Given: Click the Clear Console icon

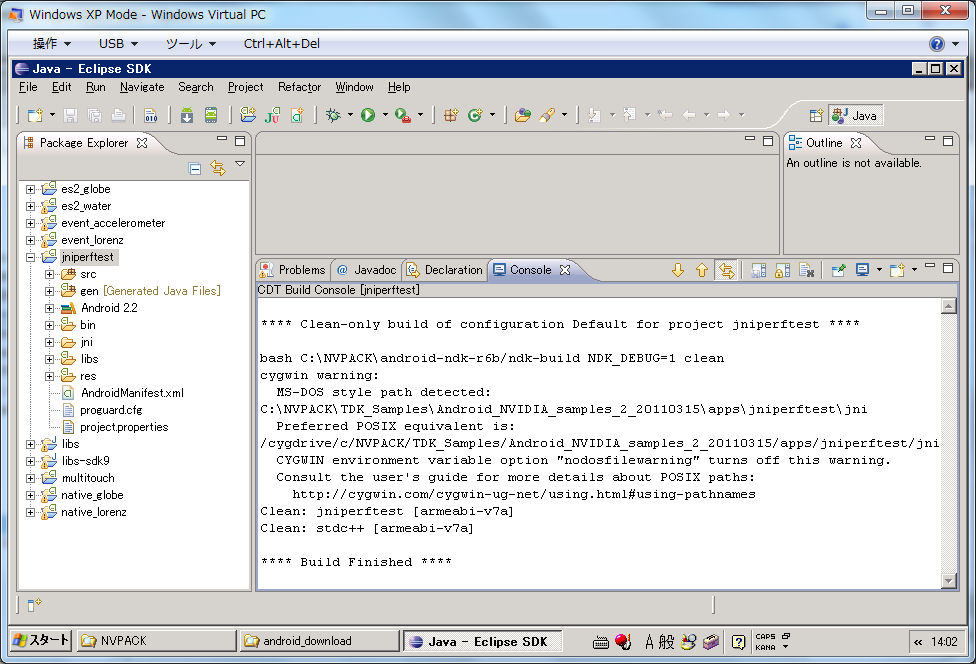Looking at the screenshot, I should point(807,270).
